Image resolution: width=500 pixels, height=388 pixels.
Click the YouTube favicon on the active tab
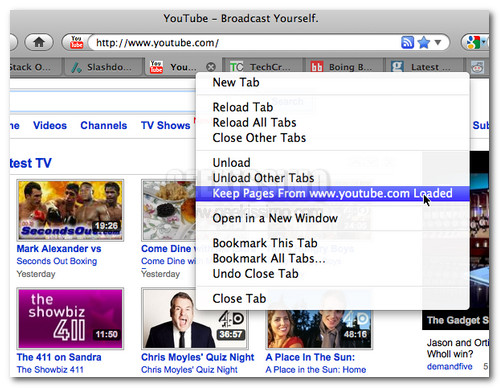tap(156, 67)
